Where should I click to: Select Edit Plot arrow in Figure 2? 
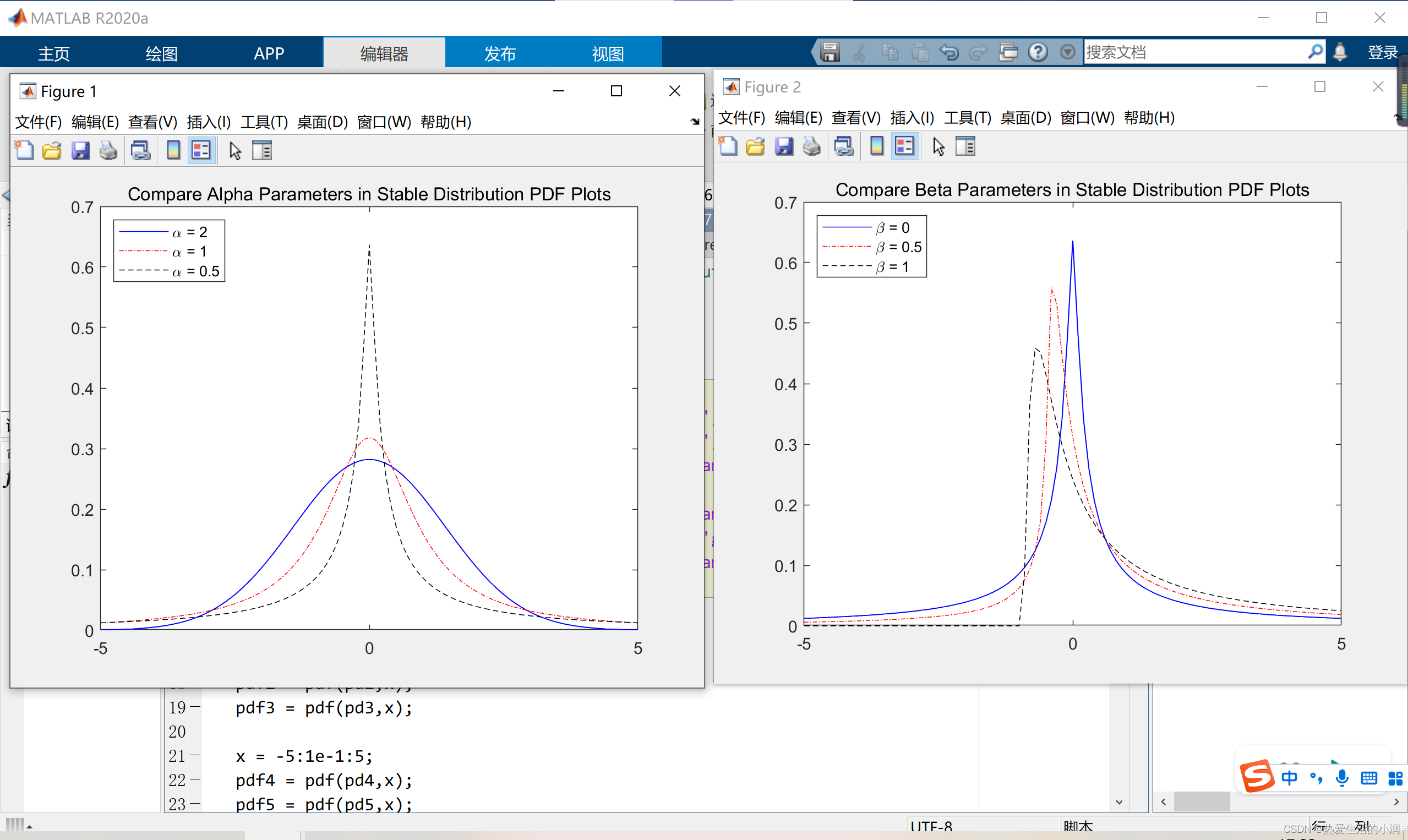click(x=939, y=146)
